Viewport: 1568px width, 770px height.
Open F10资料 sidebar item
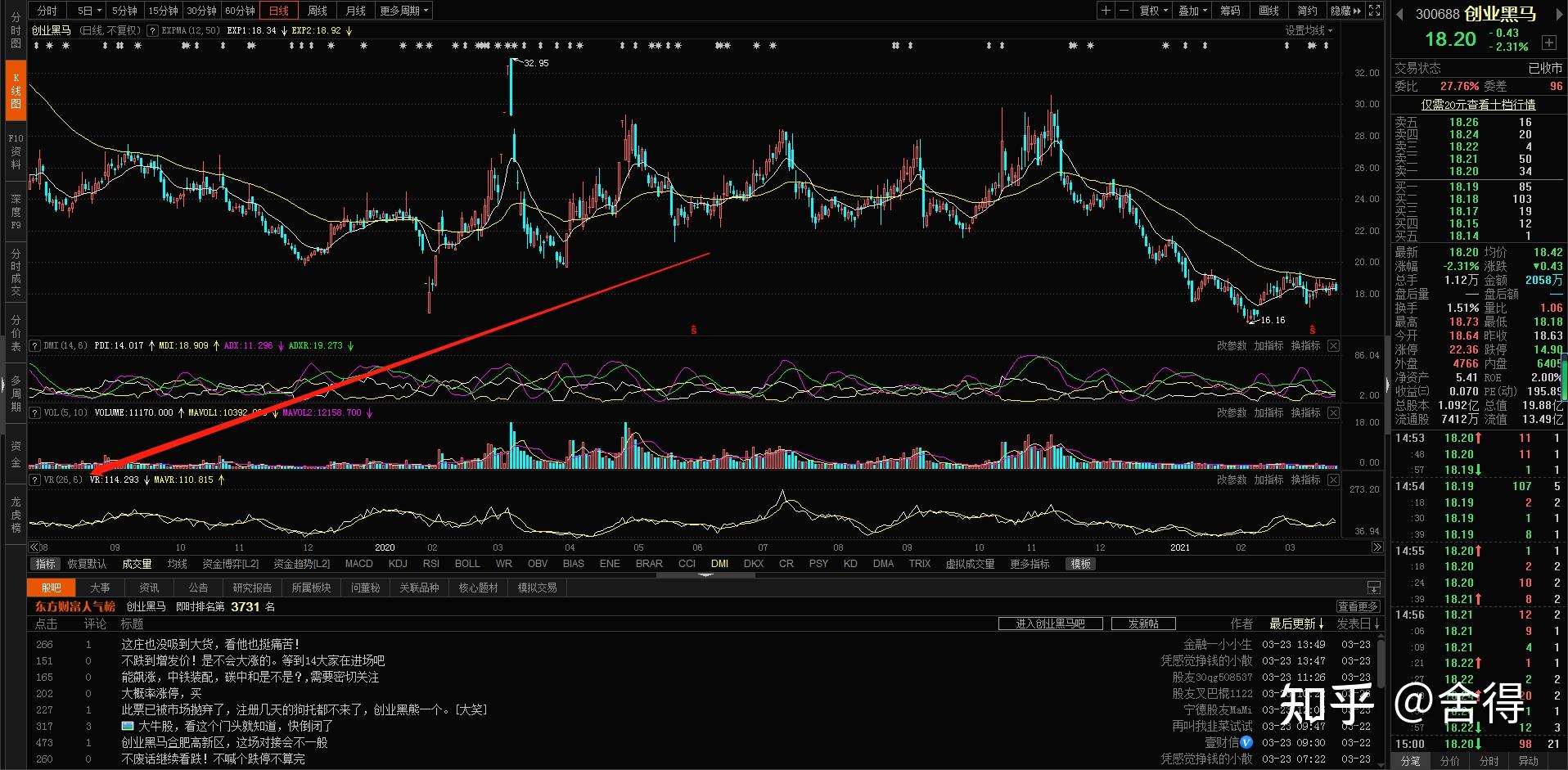pyautogui.click(x=16, y=151)
